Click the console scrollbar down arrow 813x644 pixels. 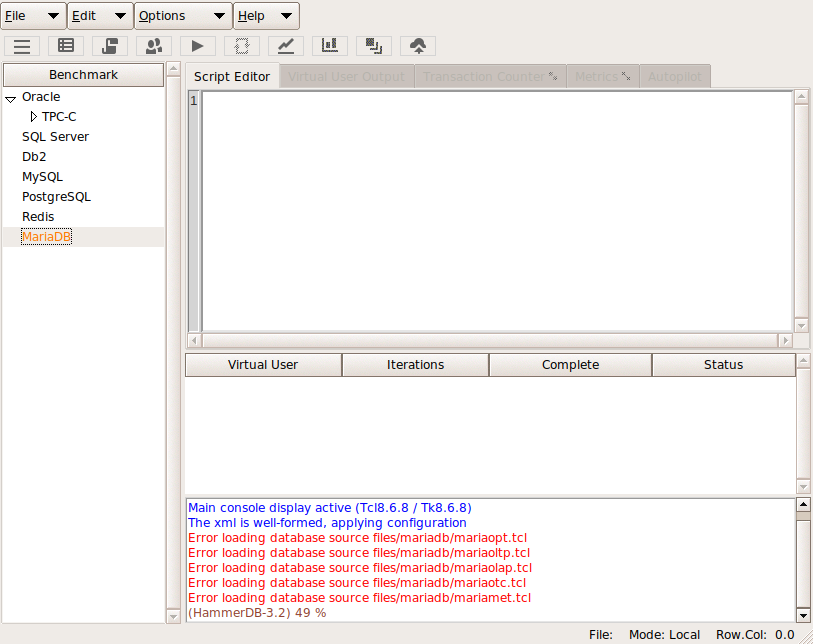[803, 616]
